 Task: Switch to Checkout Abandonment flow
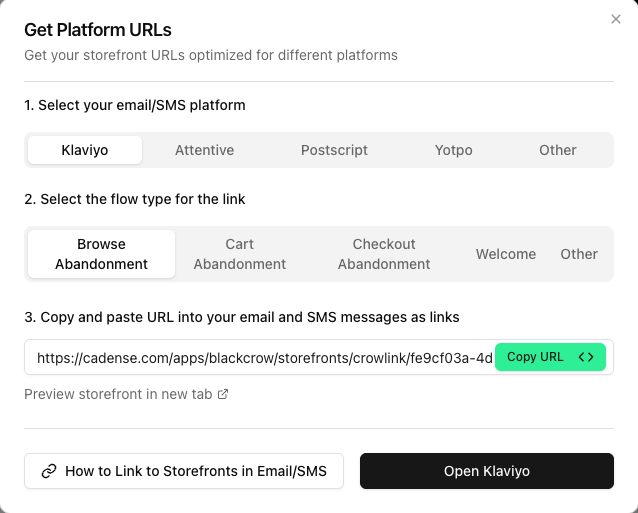(384, 254)
